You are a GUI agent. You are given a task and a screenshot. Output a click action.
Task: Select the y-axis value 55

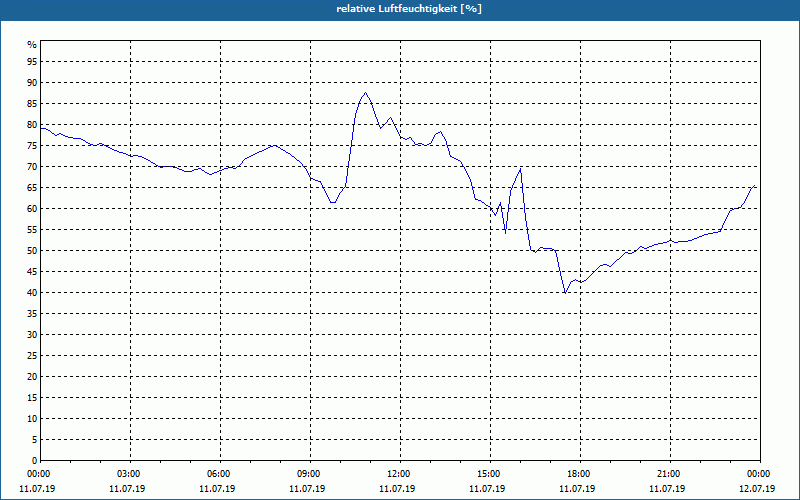pyautogui.click(x=32, y=230)
